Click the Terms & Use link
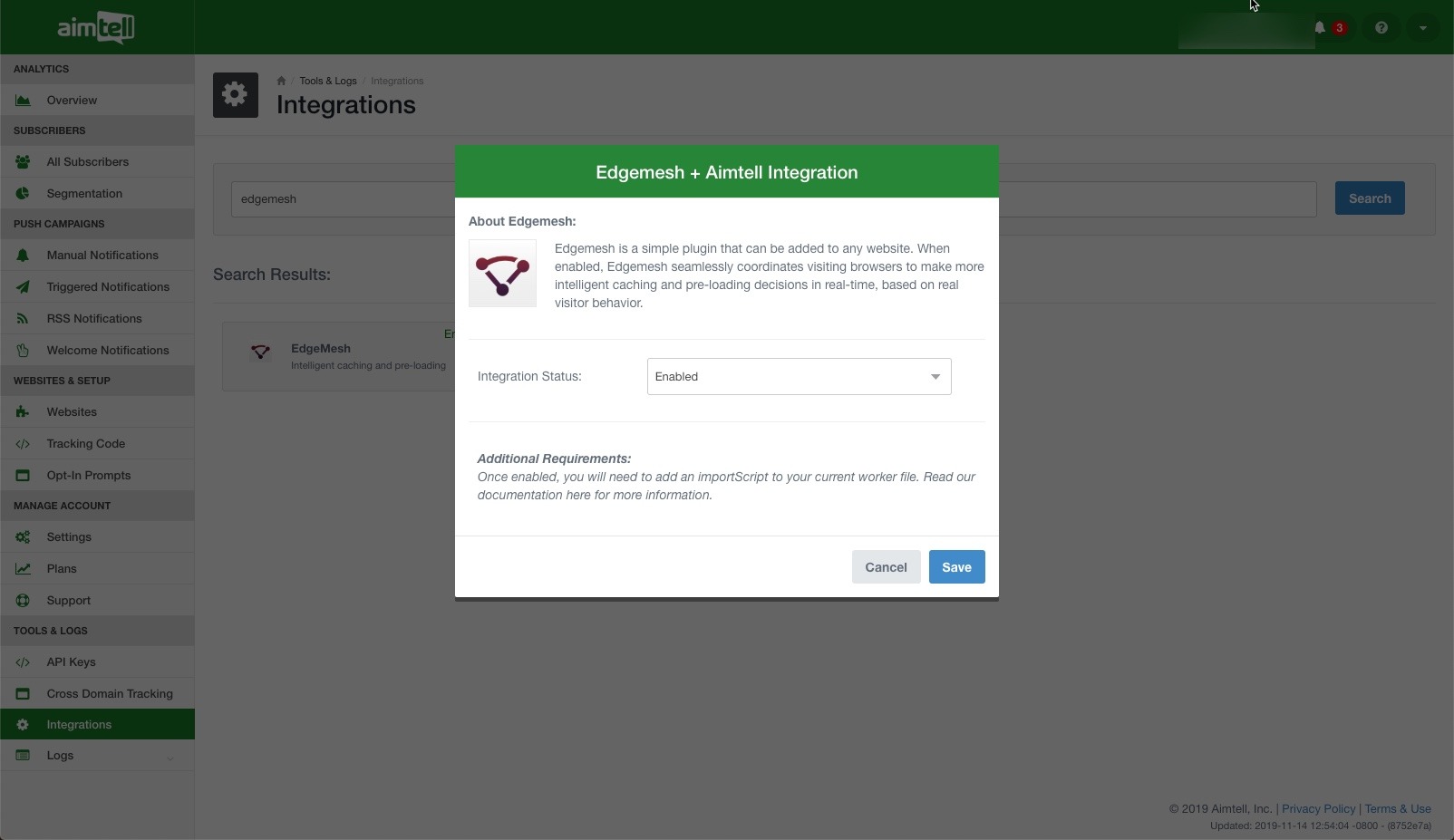This screenshot has height=840, width=1454. 1397,809
